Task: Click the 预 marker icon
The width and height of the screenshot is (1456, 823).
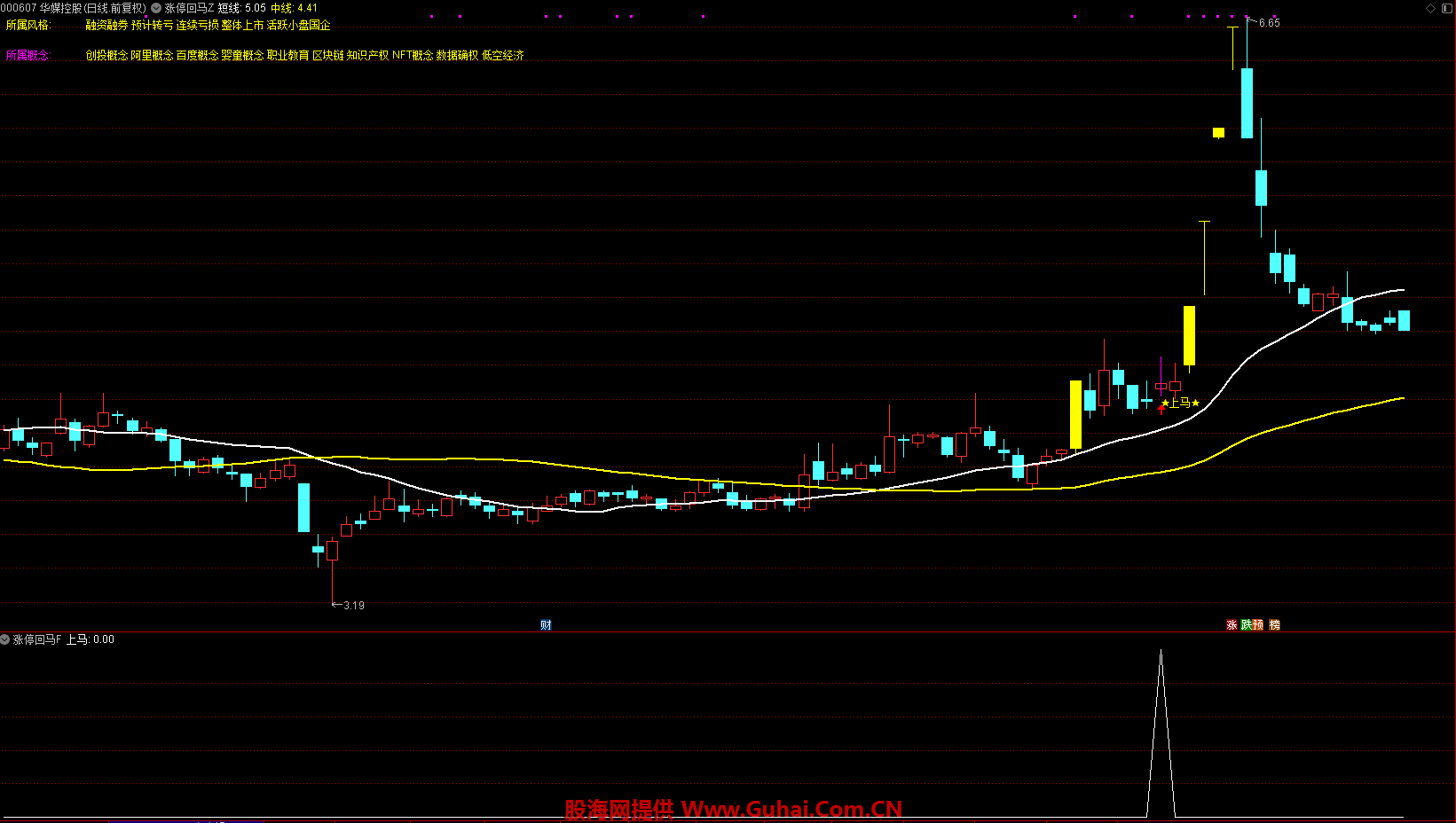Action: (1258, 625)
